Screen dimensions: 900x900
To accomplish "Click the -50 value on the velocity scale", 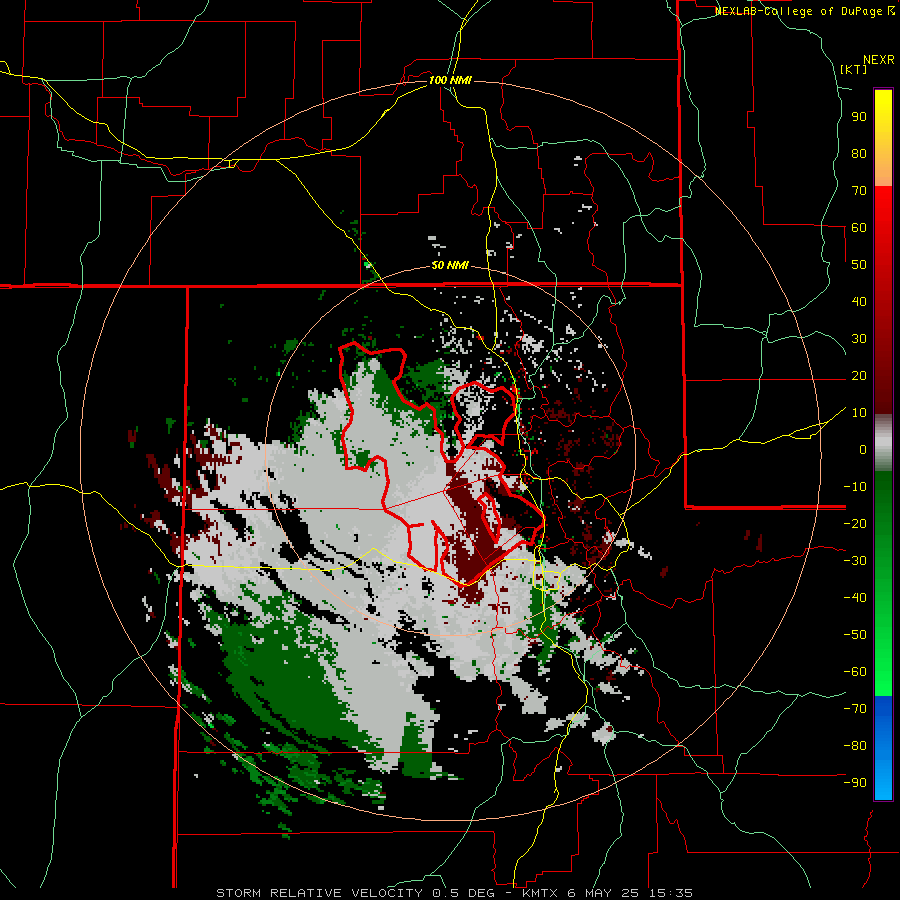I will (855, 635).
